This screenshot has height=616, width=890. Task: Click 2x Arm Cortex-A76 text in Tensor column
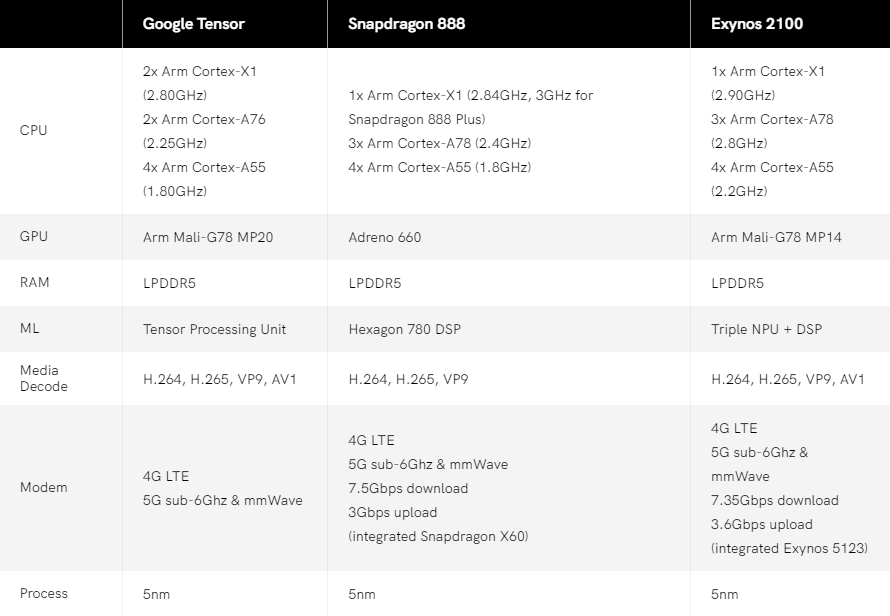[204, 119]
